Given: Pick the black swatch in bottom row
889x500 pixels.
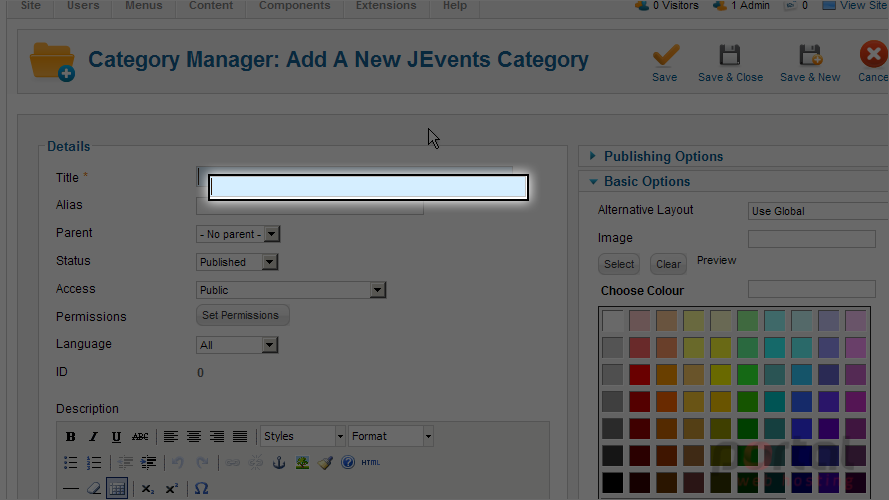Looking at the screenshot, I should pos(612,483).
